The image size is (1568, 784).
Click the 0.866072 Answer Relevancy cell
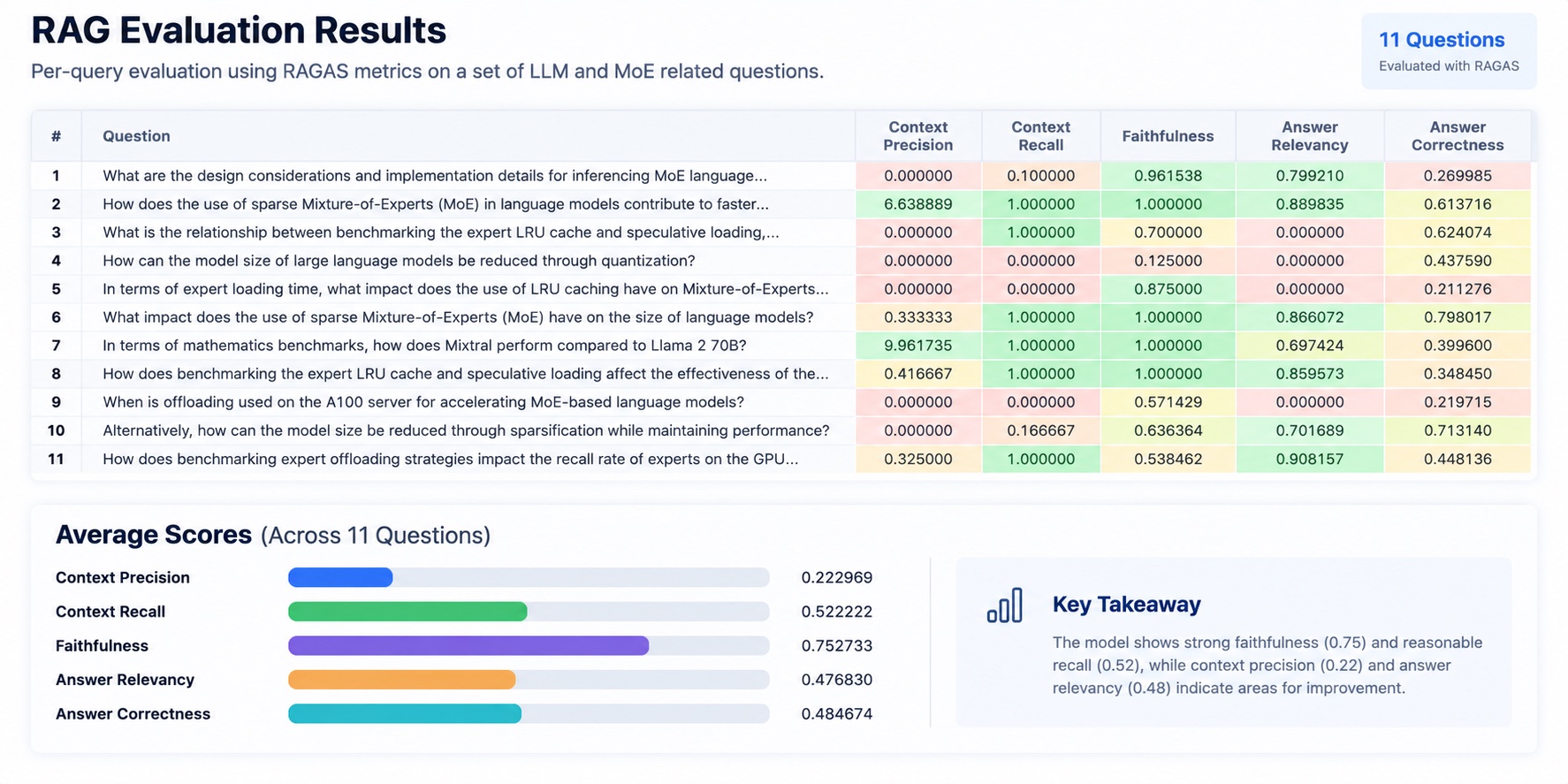(1310, 317)
